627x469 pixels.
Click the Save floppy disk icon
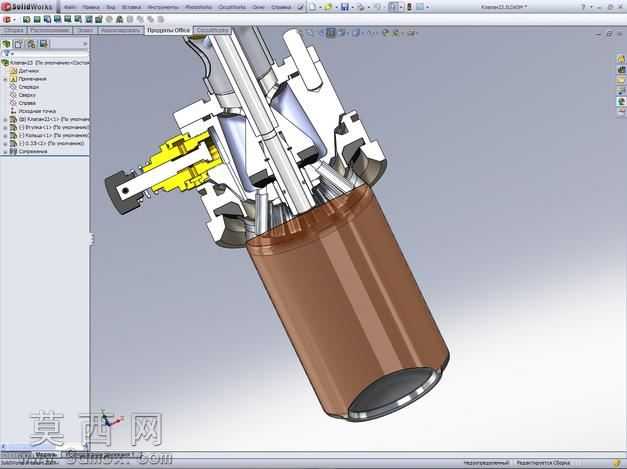tap(345, 7)
